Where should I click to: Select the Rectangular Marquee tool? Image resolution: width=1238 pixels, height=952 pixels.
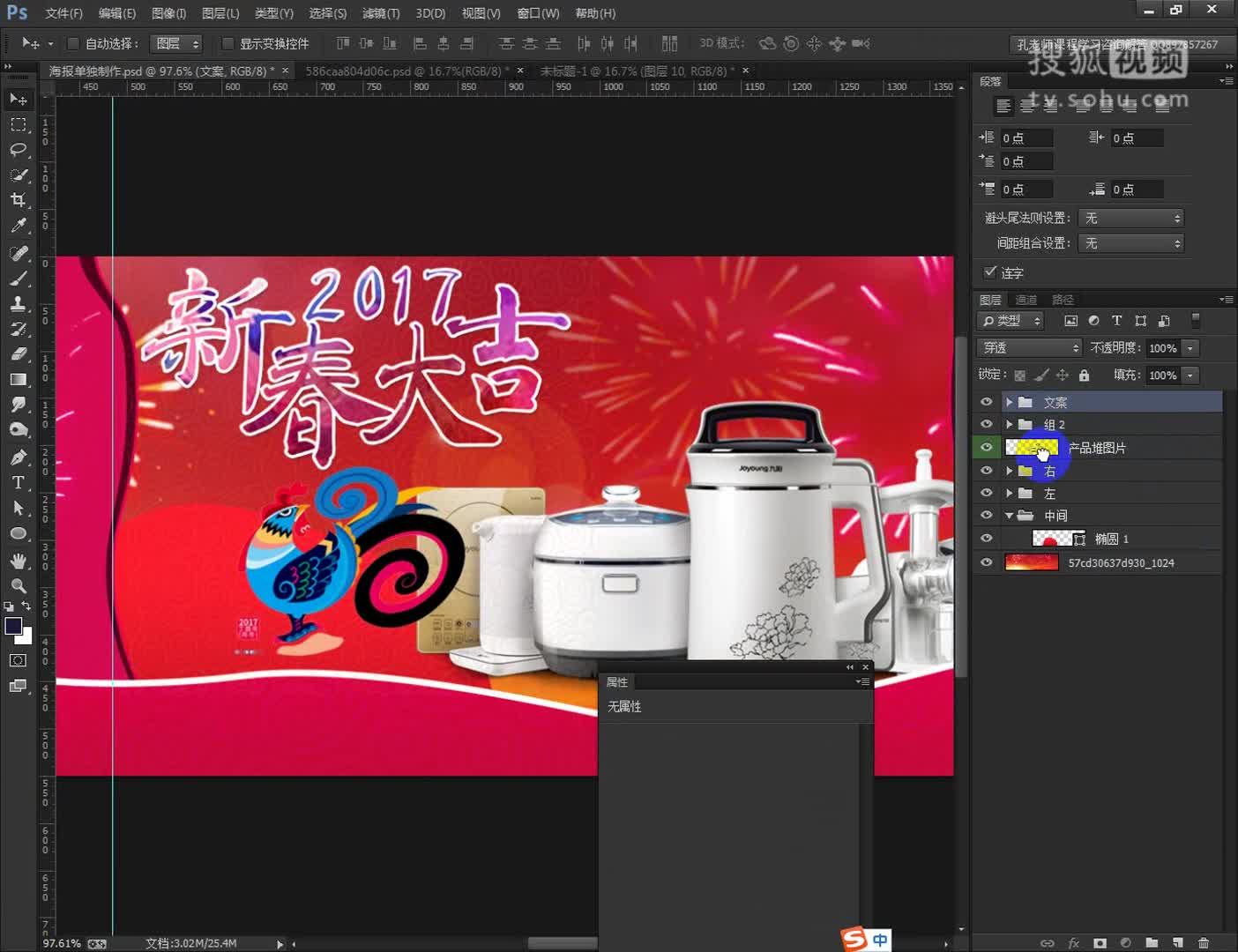tap(19, 124)
